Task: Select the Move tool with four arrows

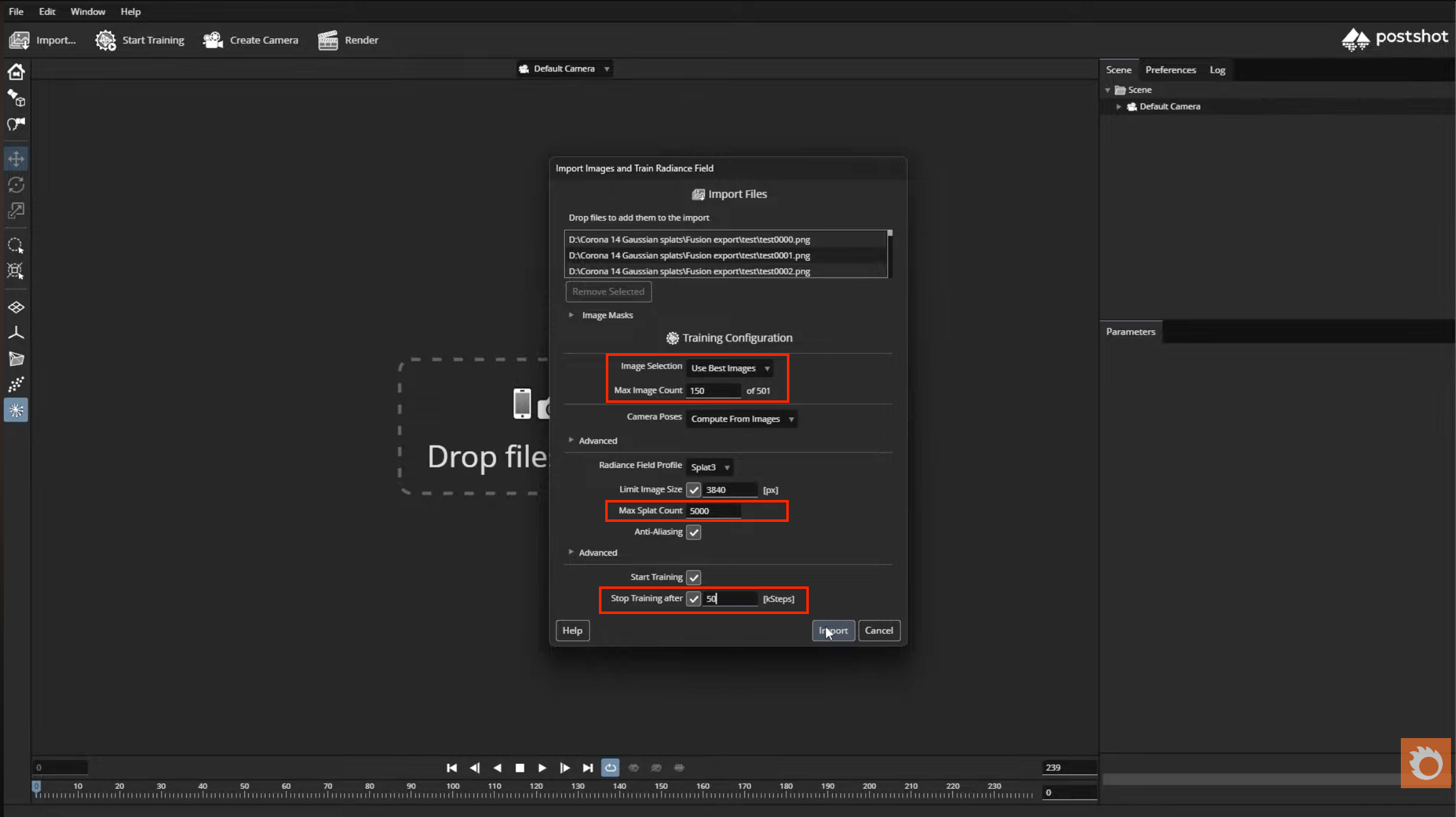Action: point(16,159)
